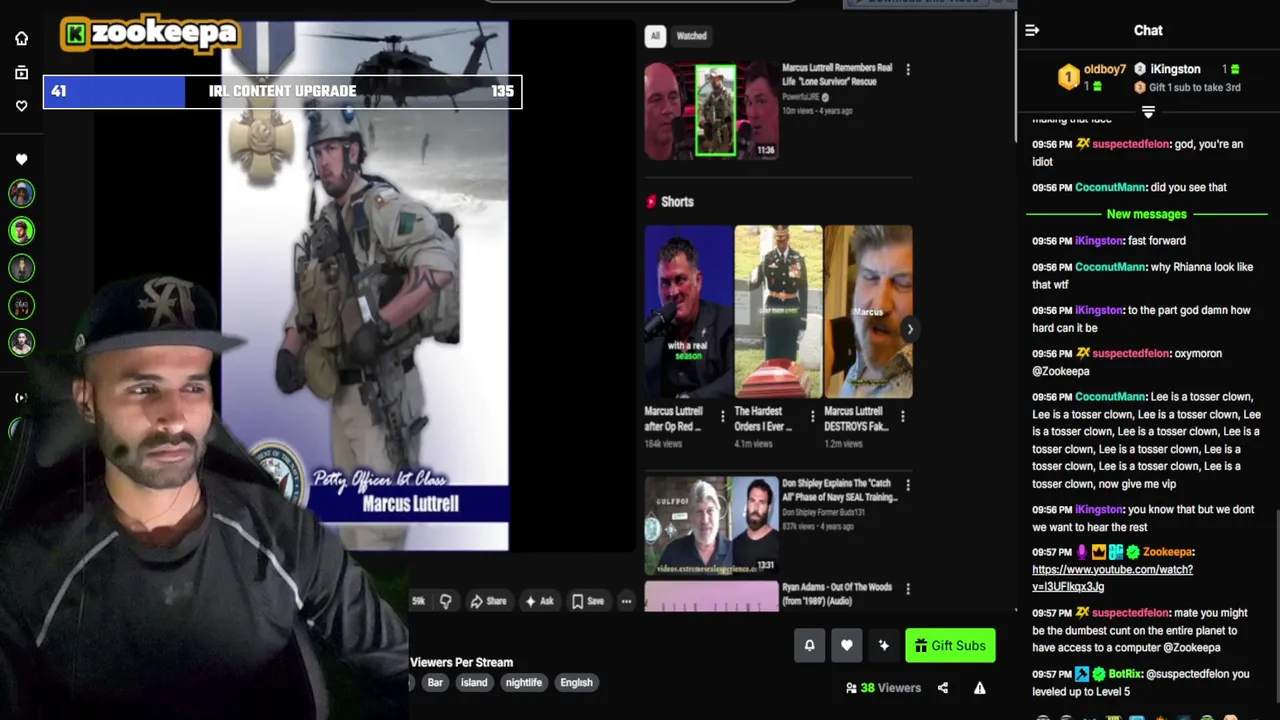The image size is (1280, 720).
Task: Click iKingston on the gift leaderboard
Action: (x=1175, y=70)
